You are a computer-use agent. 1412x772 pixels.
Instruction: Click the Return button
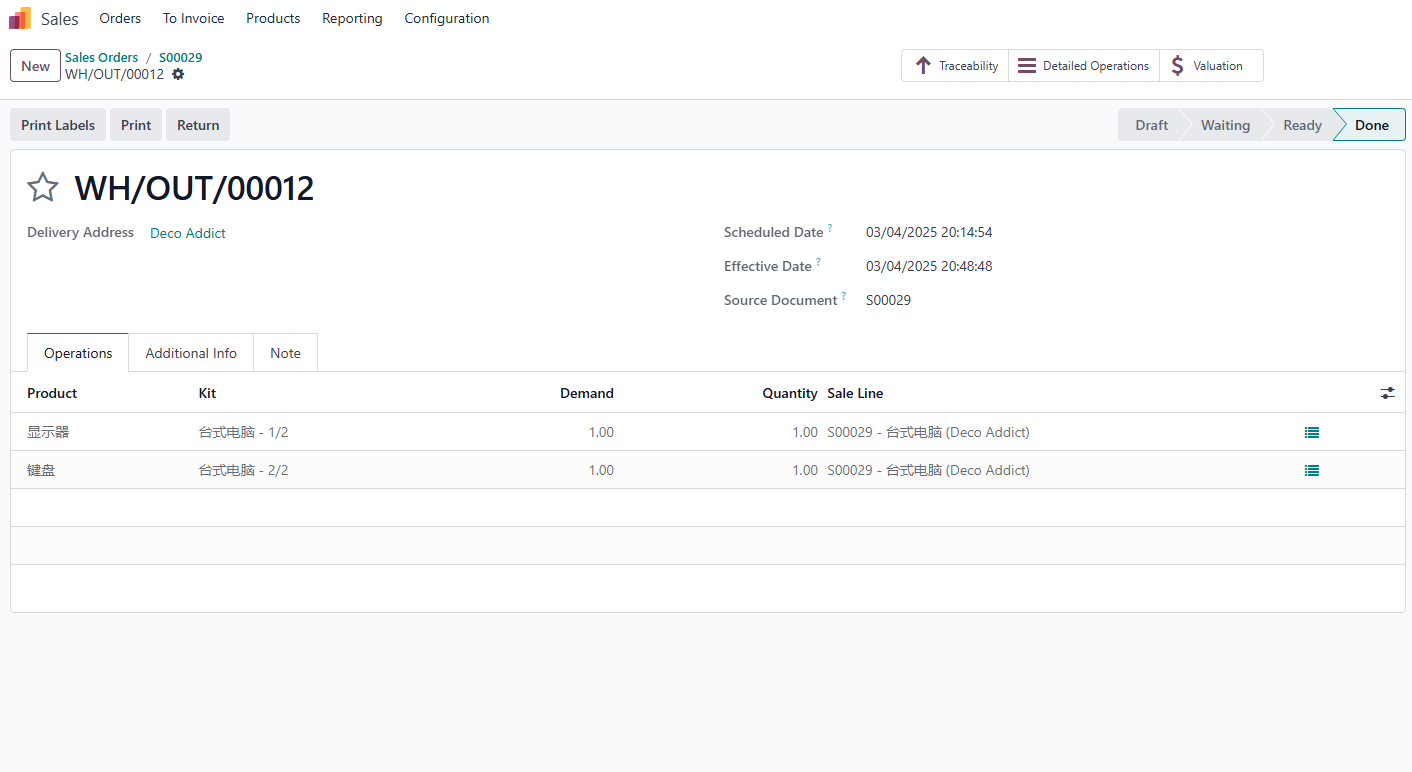point(198,125)
